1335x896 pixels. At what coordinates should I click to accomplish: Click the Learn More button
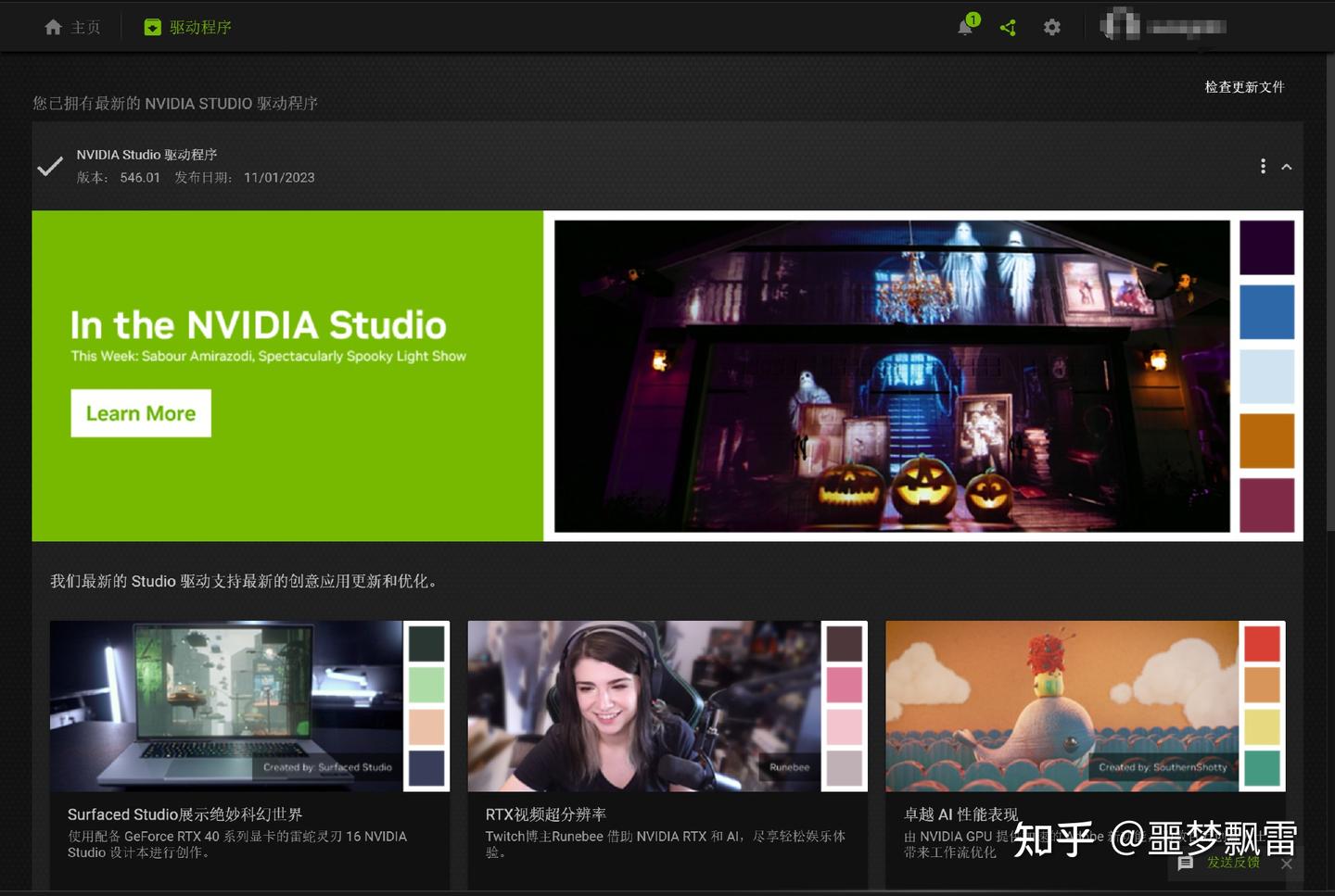coord(140,413)
